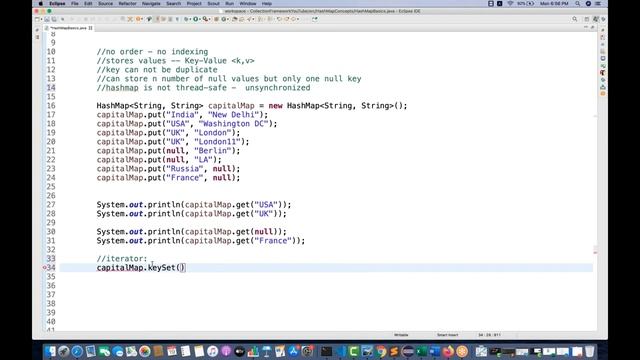Open Notification Center from menu bar

point(598,4)
